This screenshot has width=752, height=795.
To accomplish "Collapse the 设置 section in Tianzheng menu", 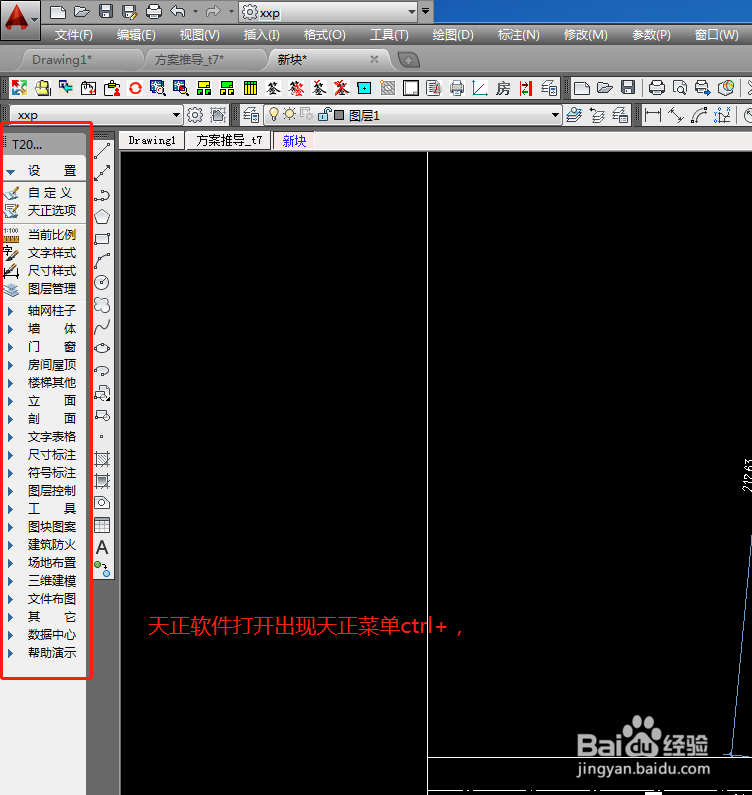I will point(11,172).
